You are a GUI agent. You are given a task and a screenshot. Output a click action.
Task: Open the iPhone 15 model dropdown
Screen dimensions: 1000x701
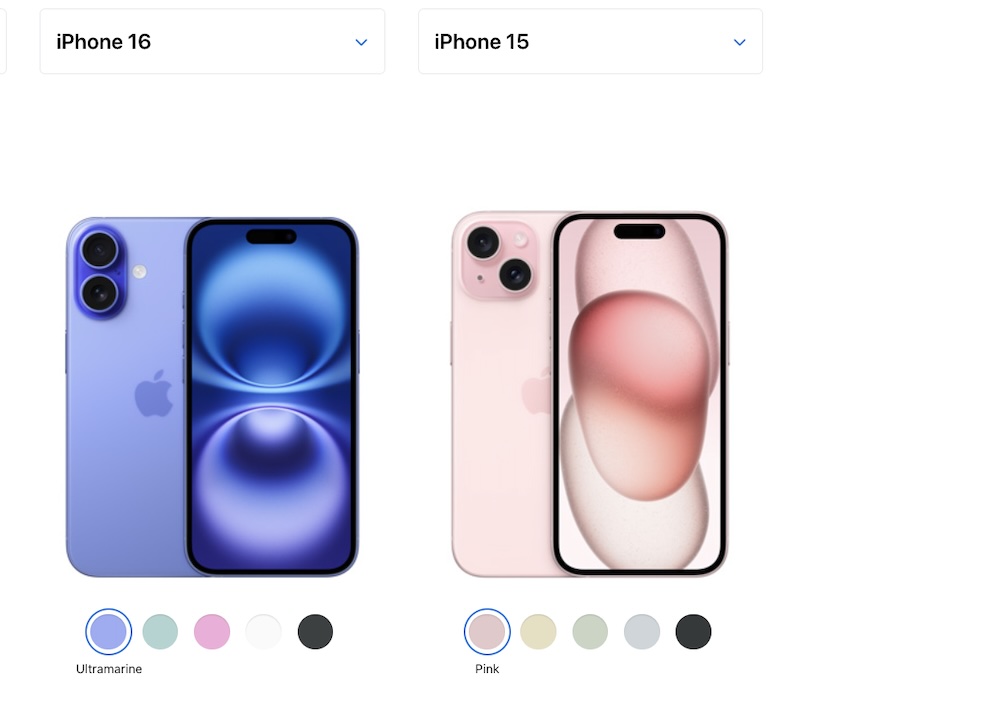[x=591, y=41]
